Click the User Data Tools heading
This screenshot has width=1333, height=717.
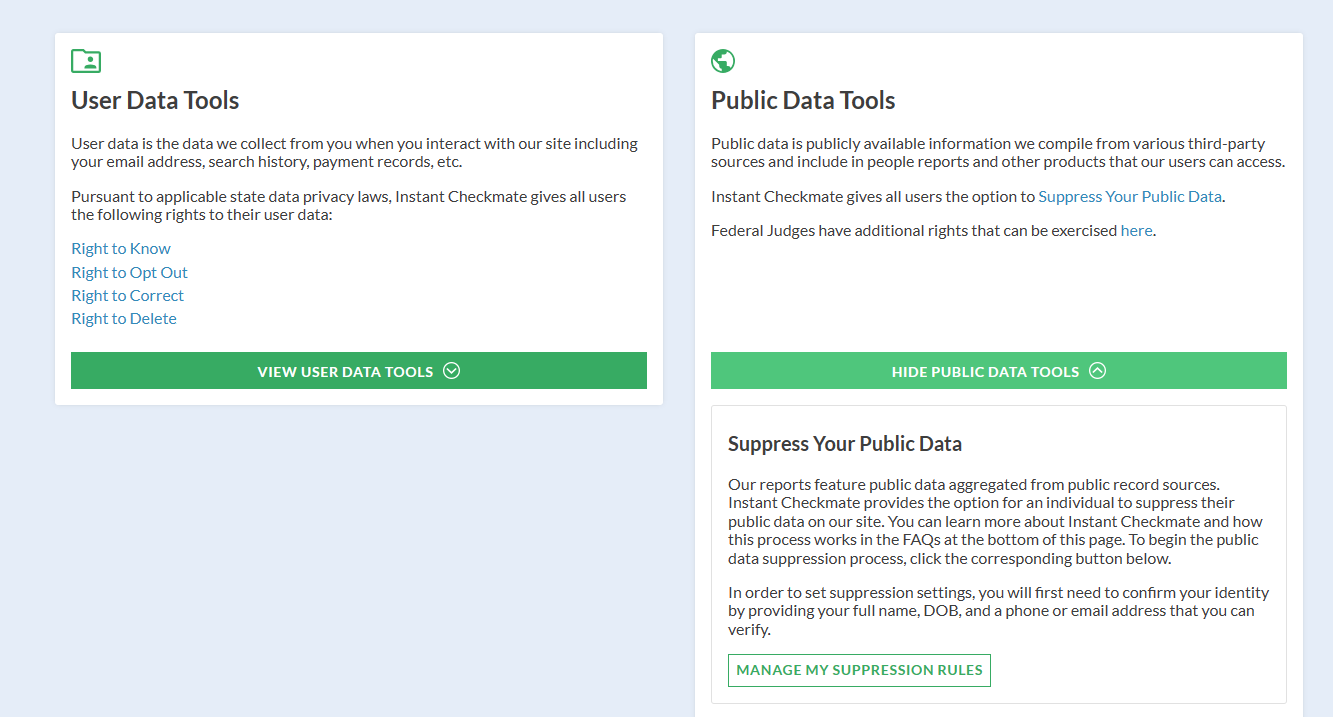(155, 101)
